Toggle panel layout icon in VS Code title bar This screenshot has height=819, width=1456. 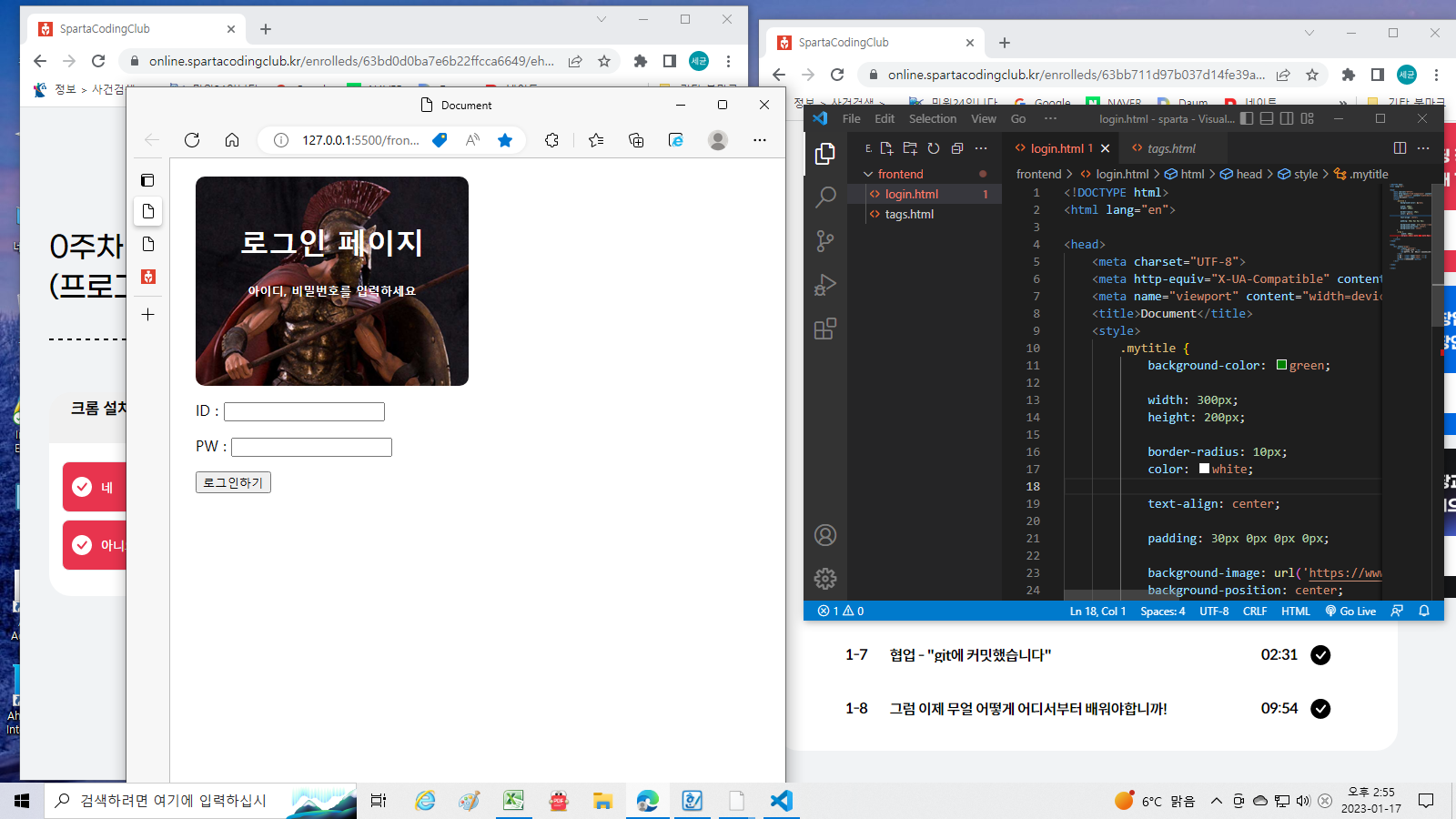1267,118
